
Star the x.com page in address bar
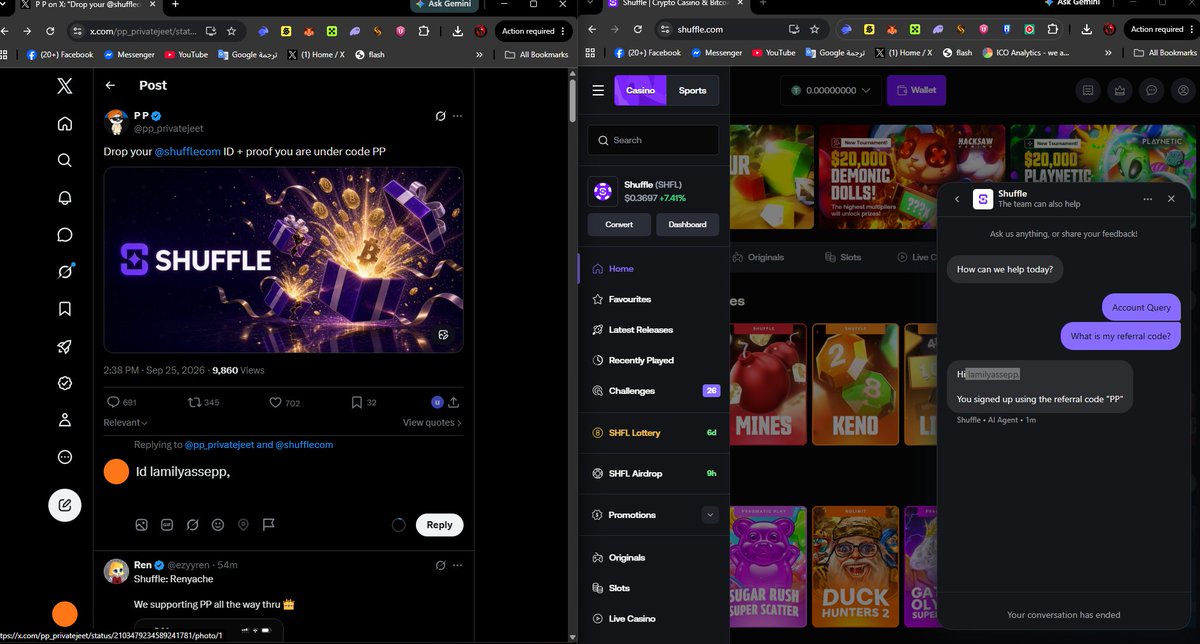232,31
